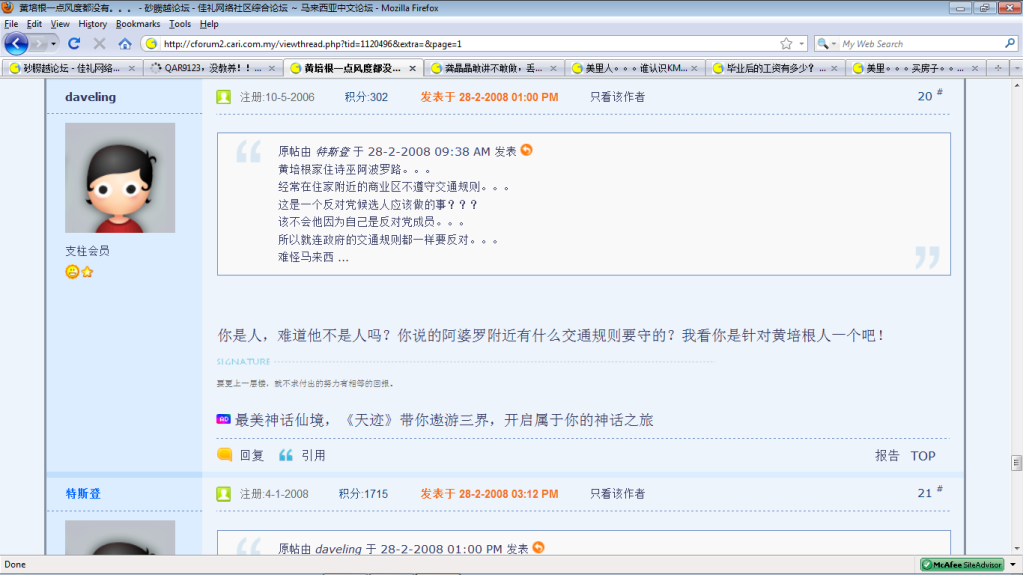
Task: Bookmark this page with the star icon
Action: 786,44
